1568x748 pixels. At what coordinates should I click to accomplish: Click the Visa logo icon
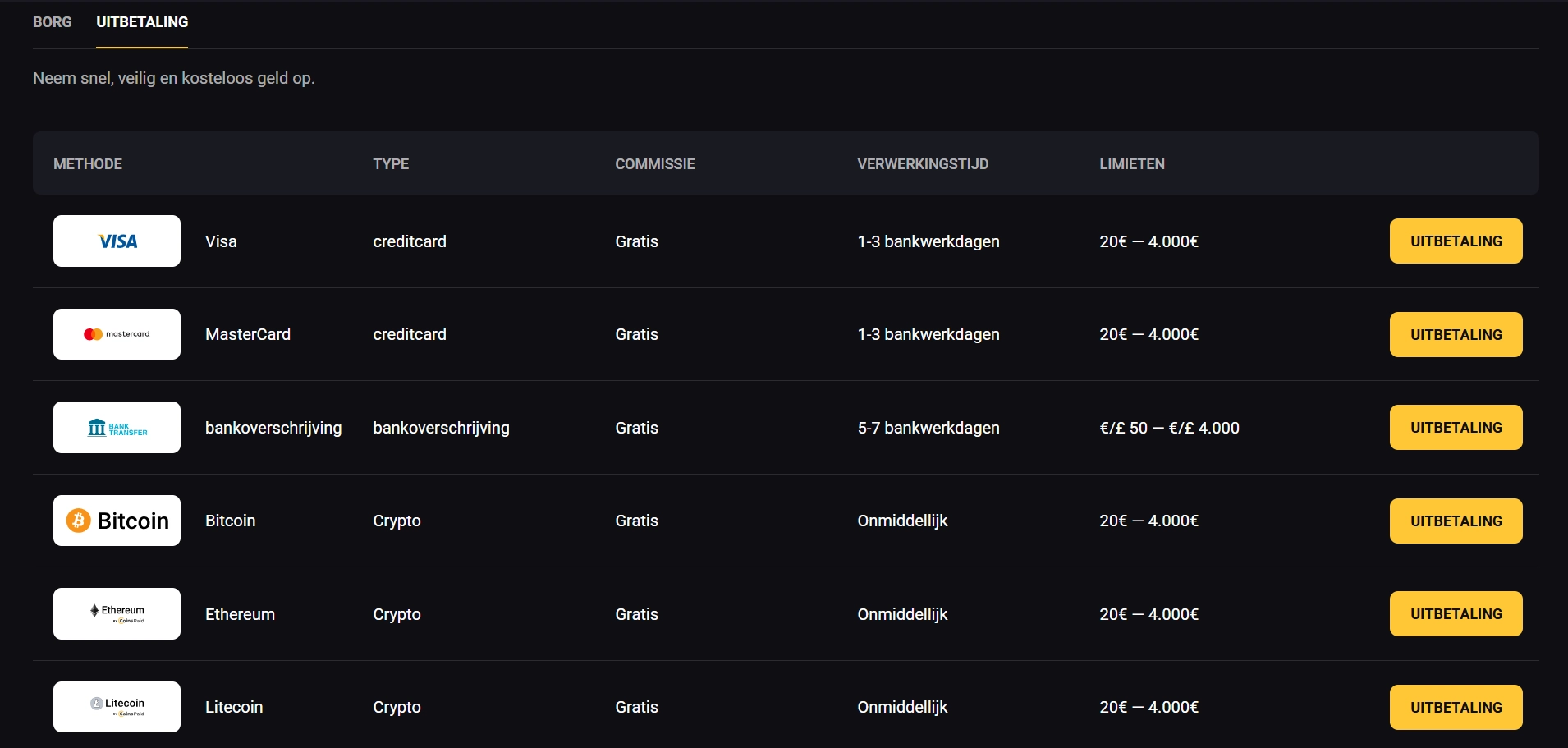point(117,241)
